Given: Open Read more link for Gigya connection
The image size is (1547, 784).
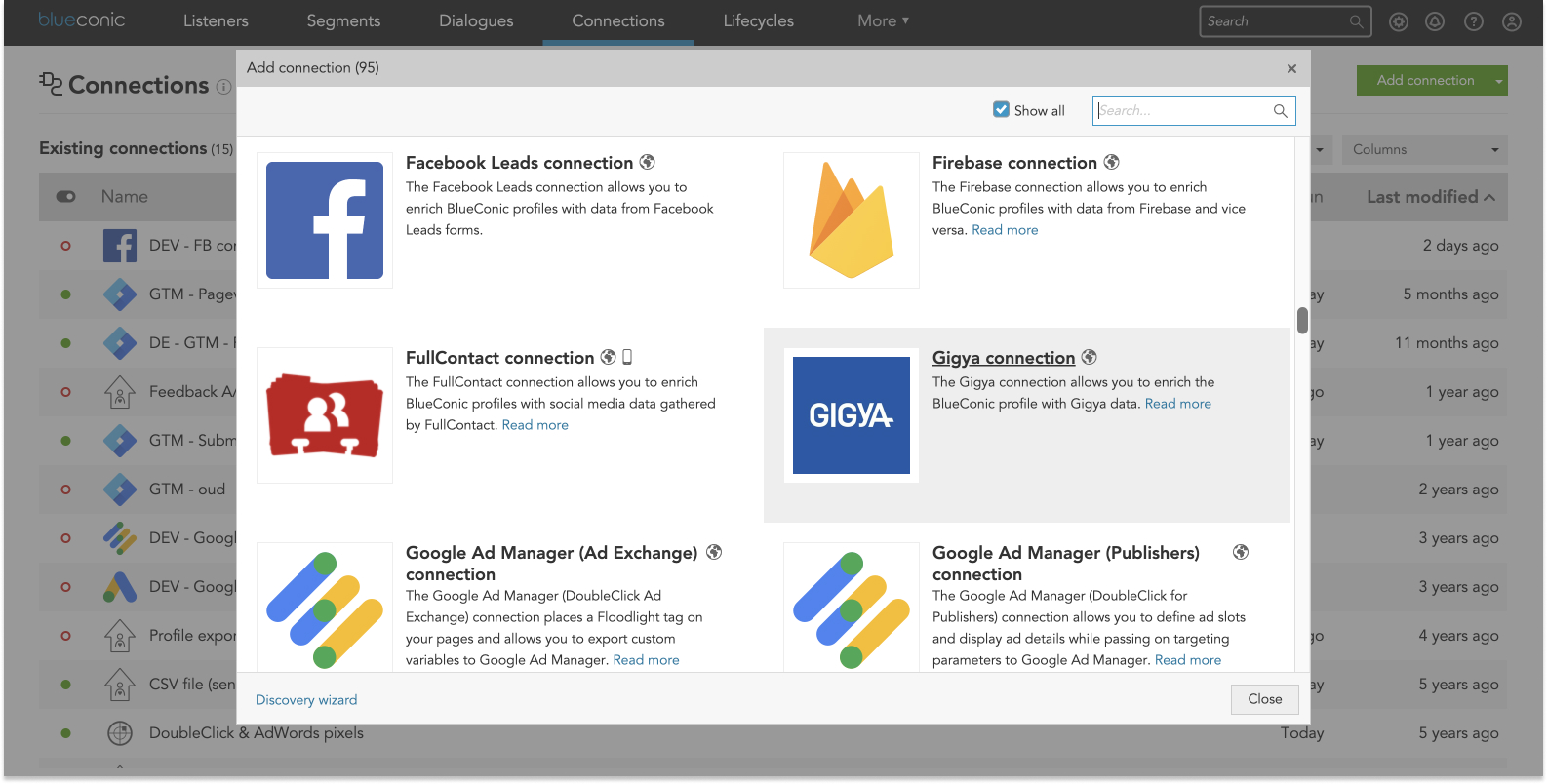Looking at the screenshot, I should [1177, 404].
